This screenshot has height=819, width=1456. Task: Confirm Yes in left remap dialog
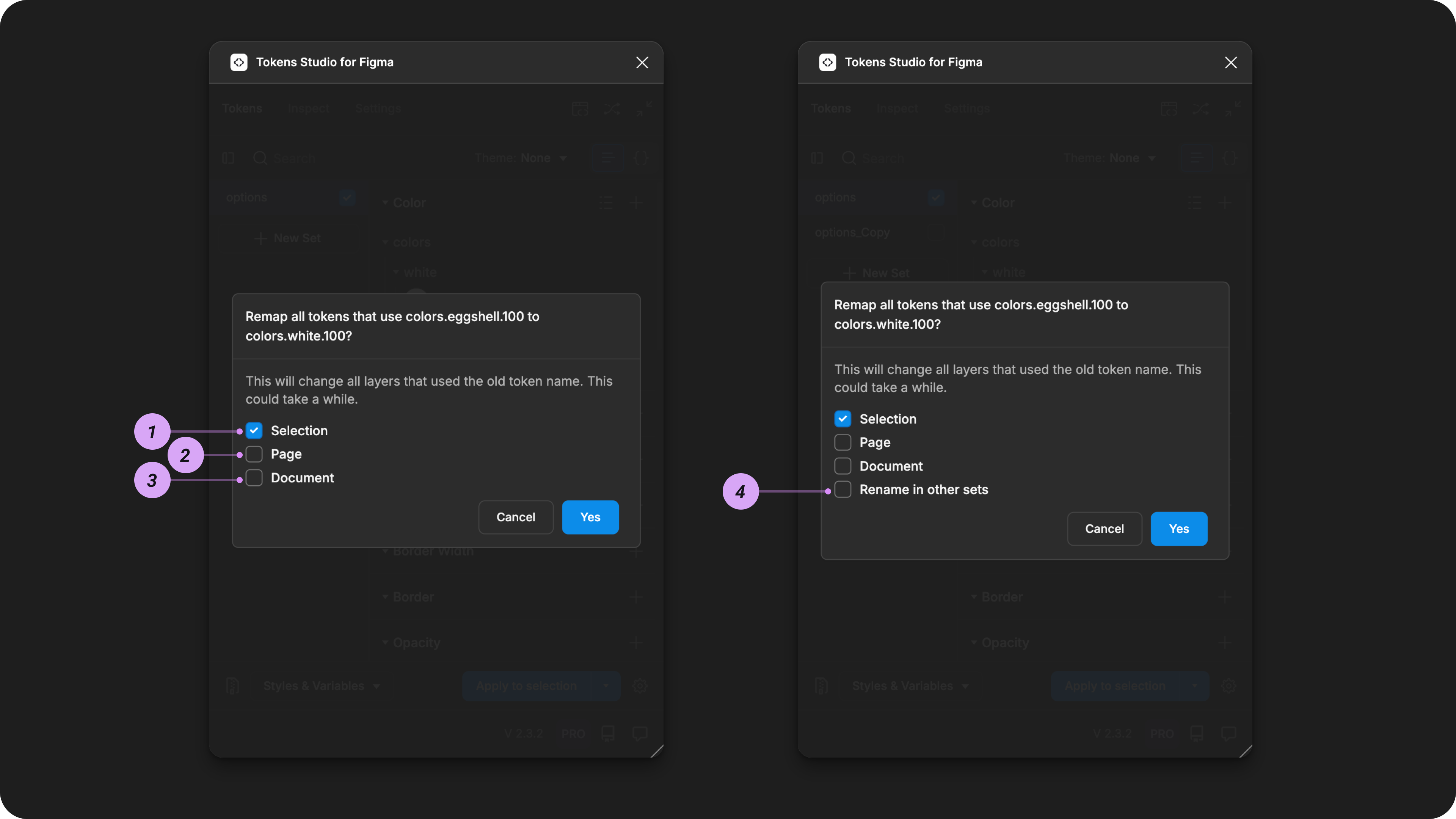click(x=590, y=517)
